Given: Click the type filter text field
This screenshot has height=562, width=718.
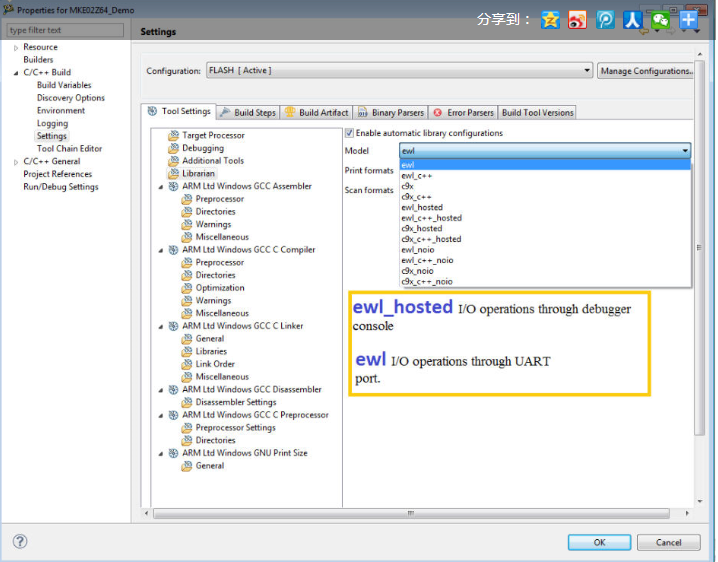Looking at the screenshot, I should pos(65,30).
